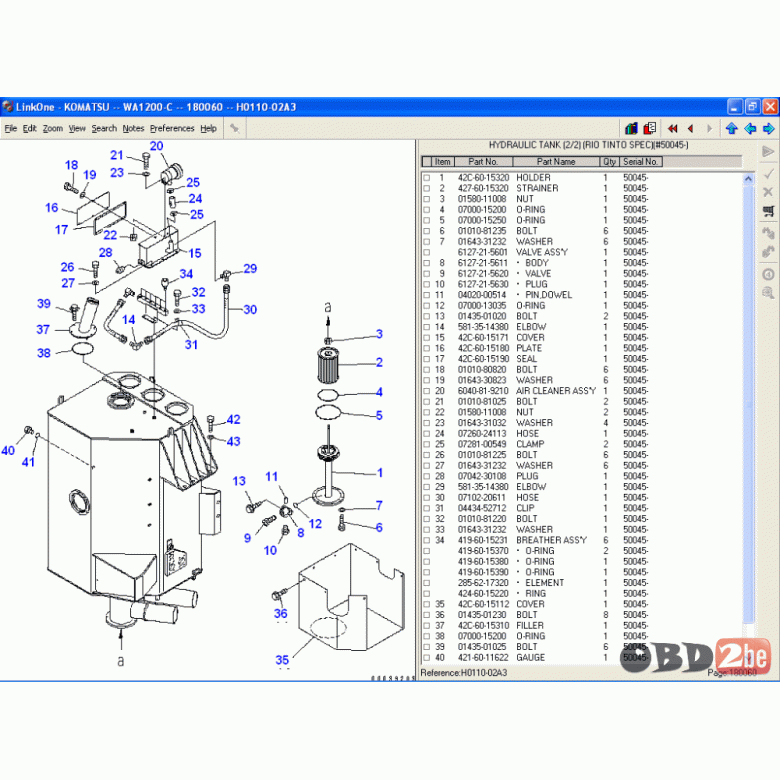Screen dimensions: 780x780
Task: Go to previous page with red arrow
Action: [690, 129]
